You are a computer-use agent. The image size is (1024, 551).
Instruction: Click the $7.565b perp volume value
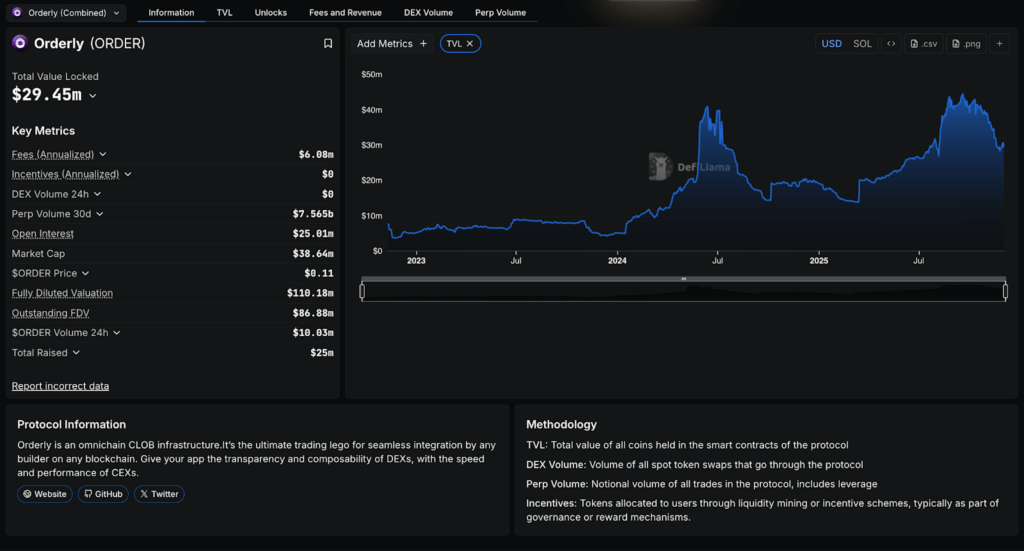coord(313,214)
